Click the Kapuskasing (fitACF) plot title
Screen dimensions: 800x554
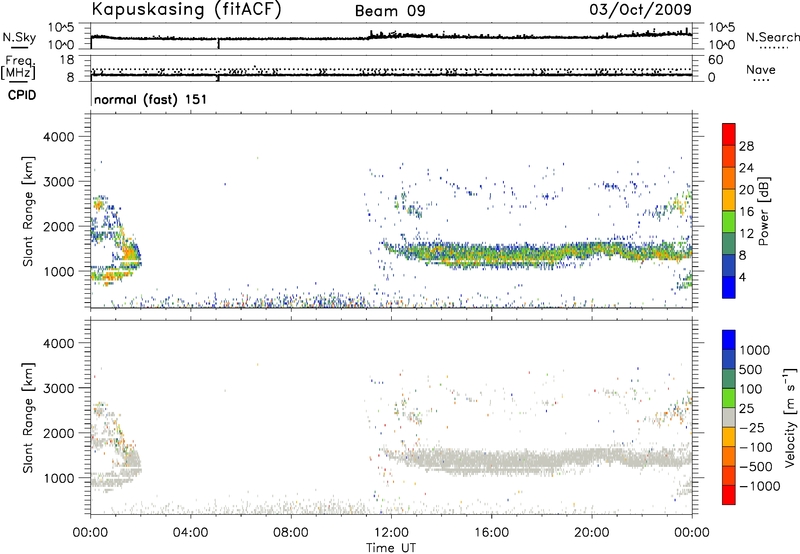click(186, 9)
